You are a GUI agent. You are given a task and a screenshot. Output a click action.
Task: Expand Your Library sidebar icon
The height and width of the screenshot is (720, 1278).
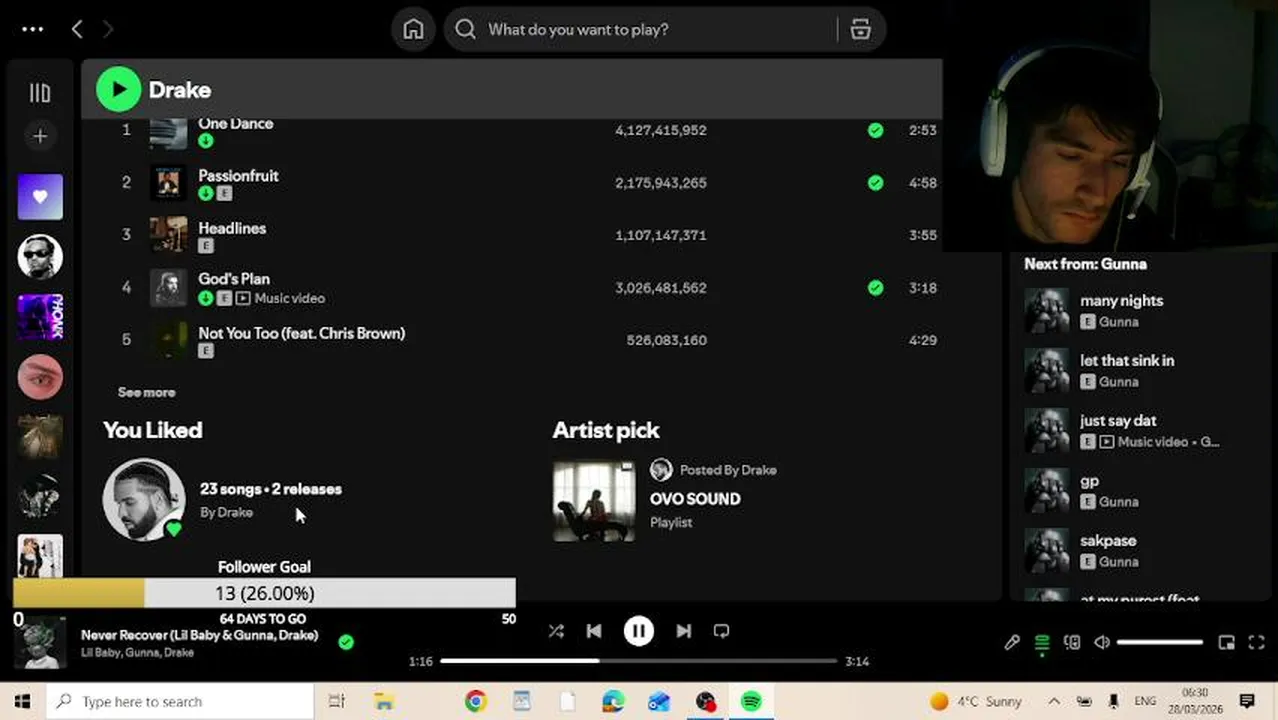click(40, 93)
